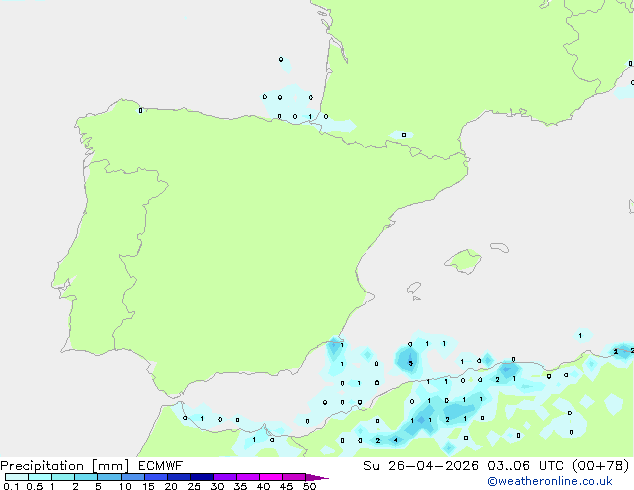Click the "ECMWF" model label
The height and width of the screenshot is (490, 634).
[161, 466]
